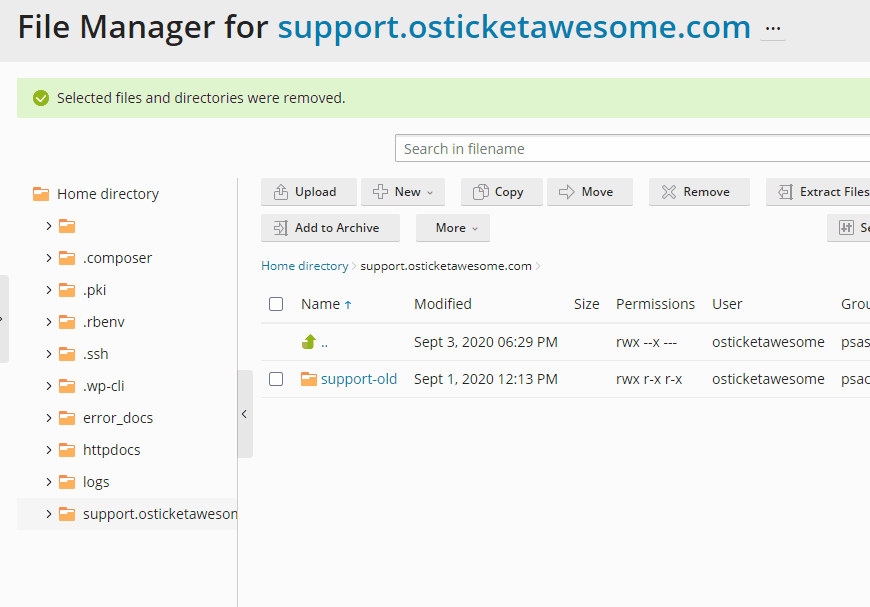The image size is (870, 607).
Task: Click the '..' parent directory link
Action: [325, 342]
